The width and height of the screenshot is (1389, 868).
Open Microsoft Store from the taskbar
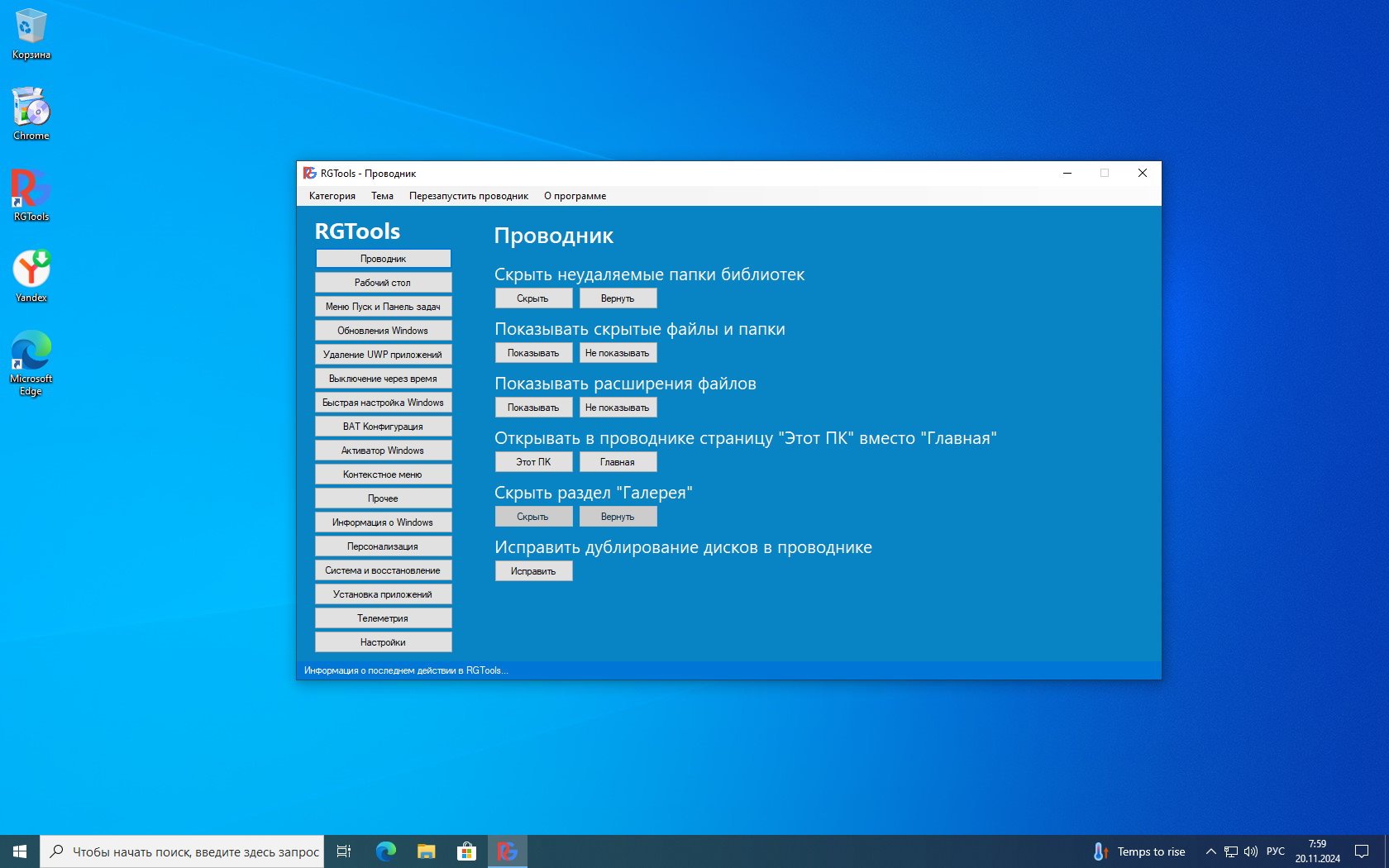click(x=466, y=851)
